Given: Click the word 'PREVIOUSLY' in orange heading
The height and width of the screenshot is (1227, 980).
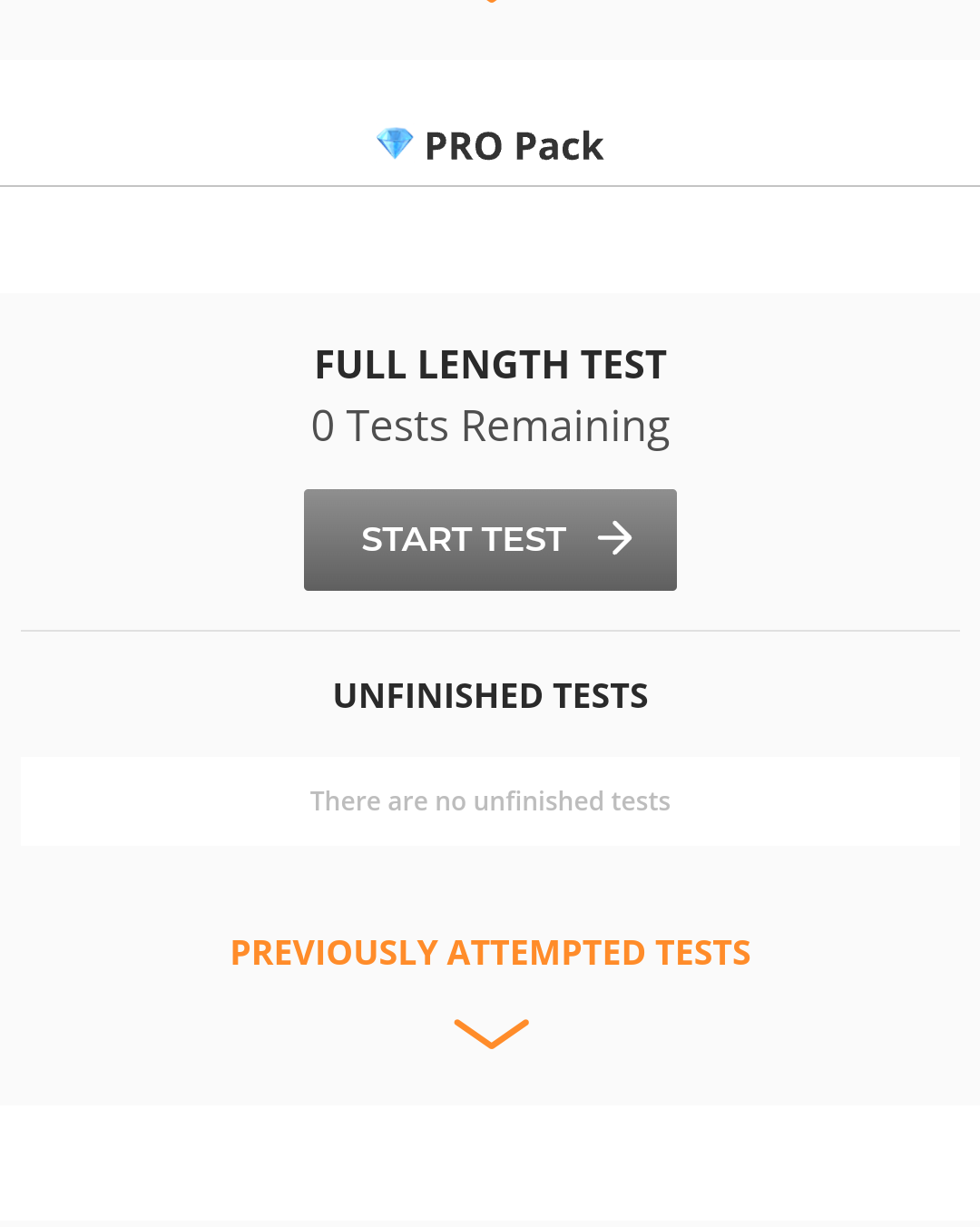Looking at the screenshot, I should [334, 953].
